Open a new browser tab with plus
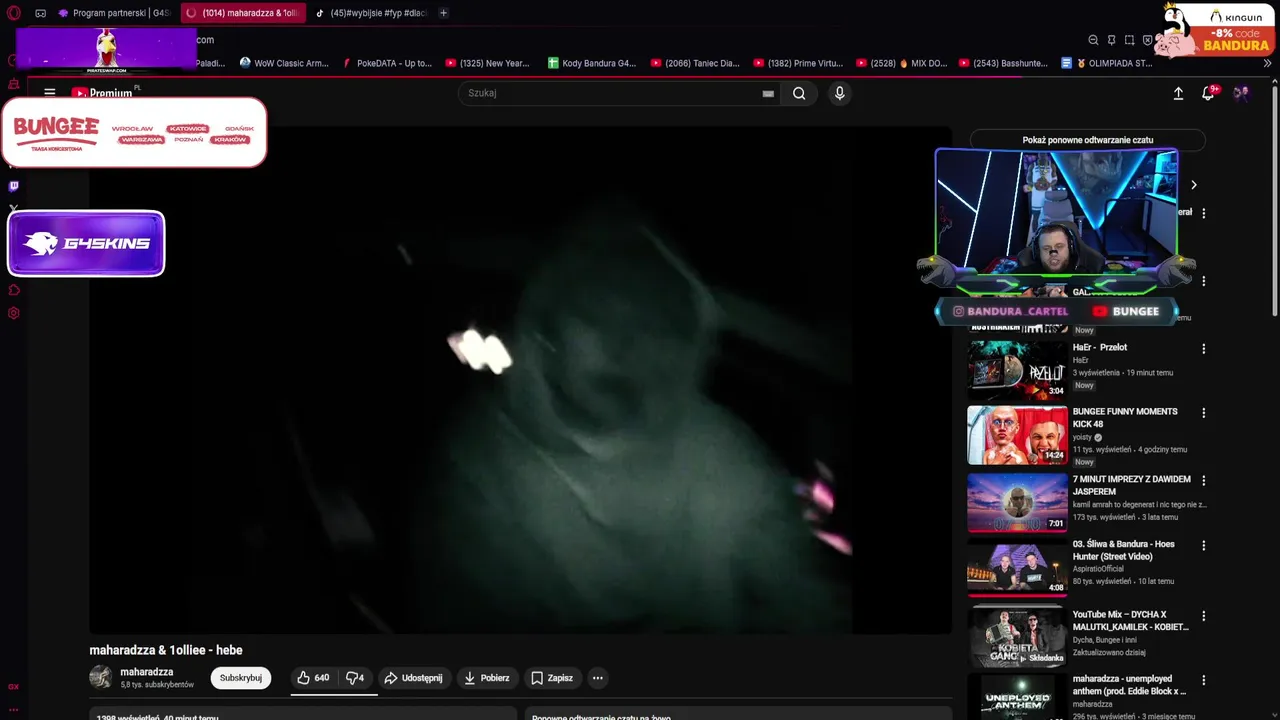This screenshot has width=1280, height=720. pyautogui.click(x=443, y=13)
